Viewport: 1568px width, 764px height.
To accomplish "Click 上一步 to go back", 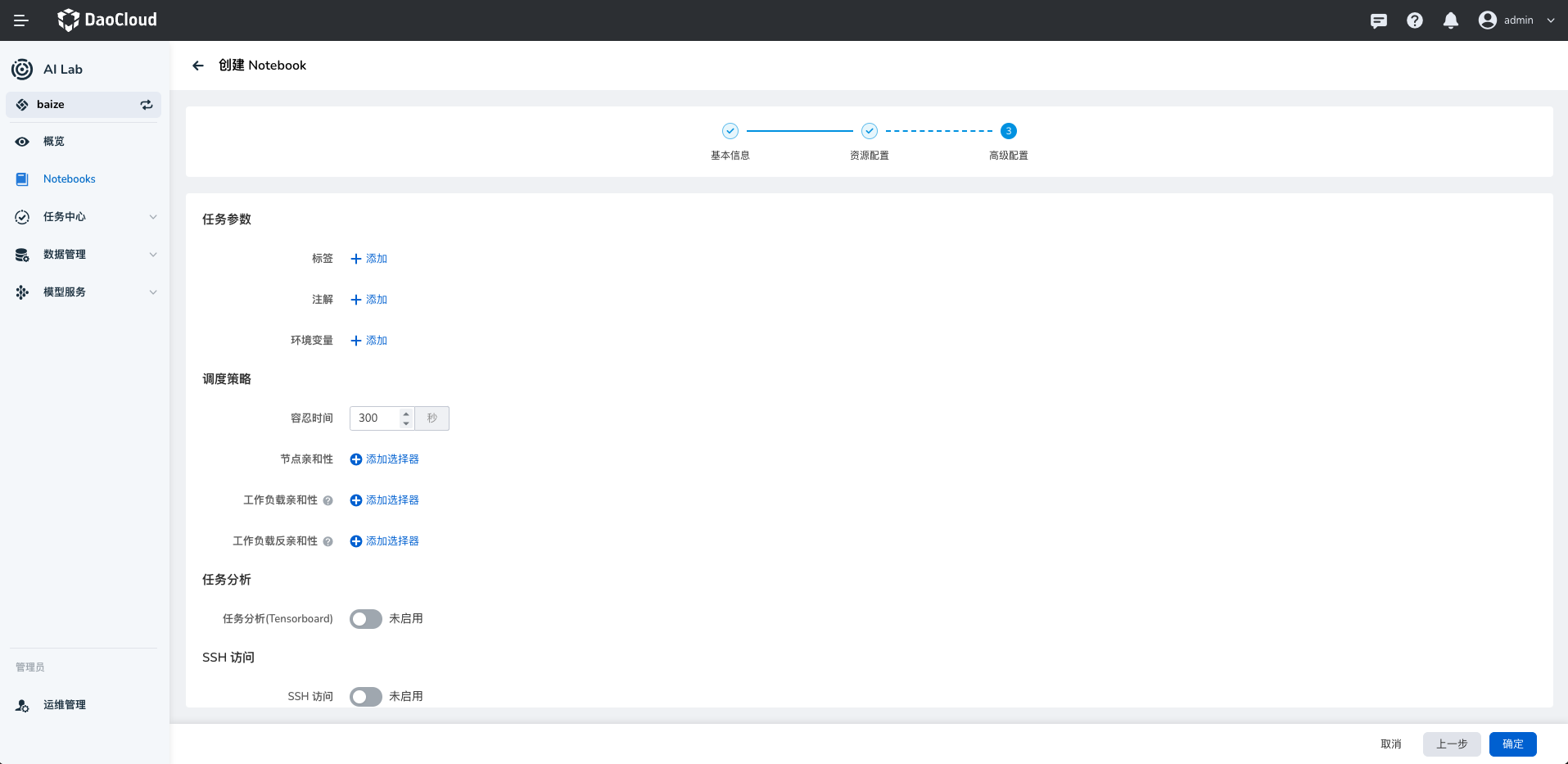I will 1451,744.
